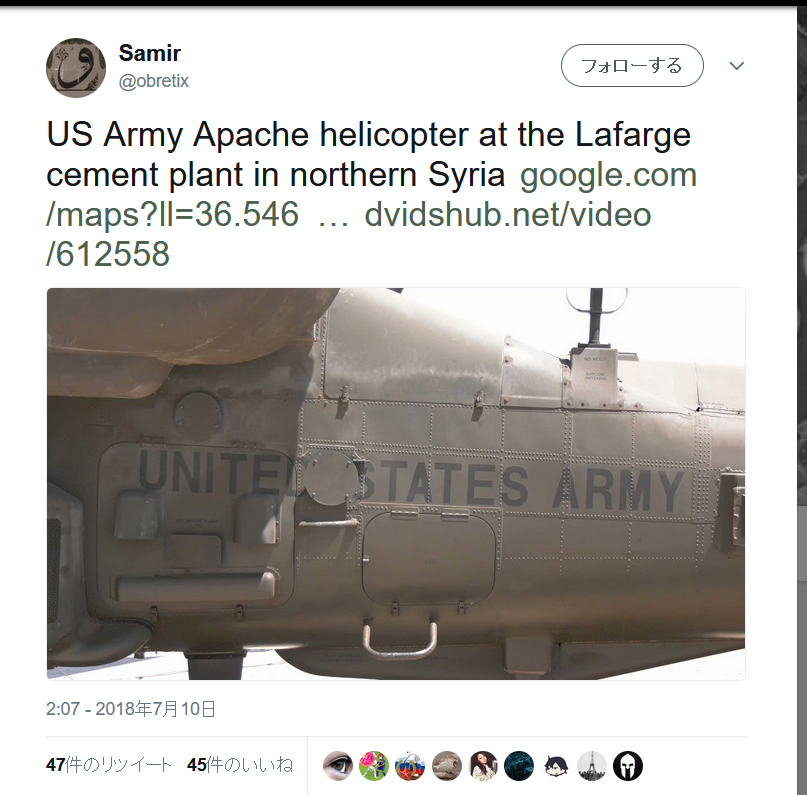View the 47件のリツイート retweets list

click(x=109, y=765)
